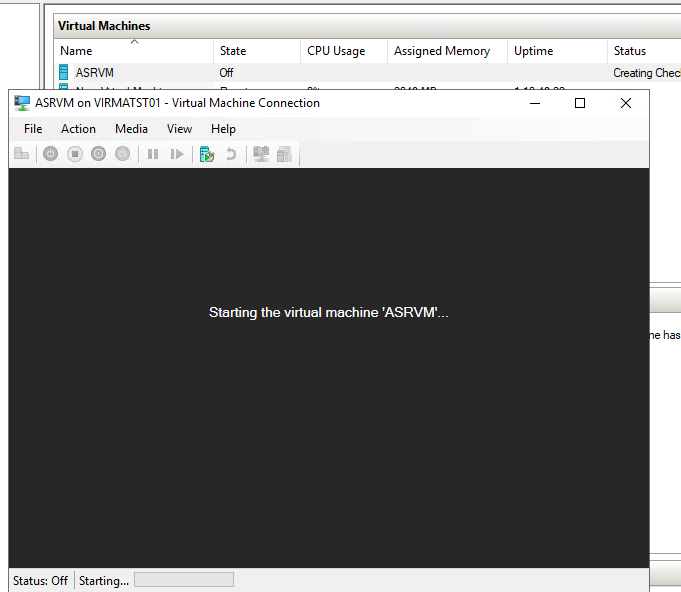
Task: Click the rightmost greyed toolbar icon
Action: point(284,154)
